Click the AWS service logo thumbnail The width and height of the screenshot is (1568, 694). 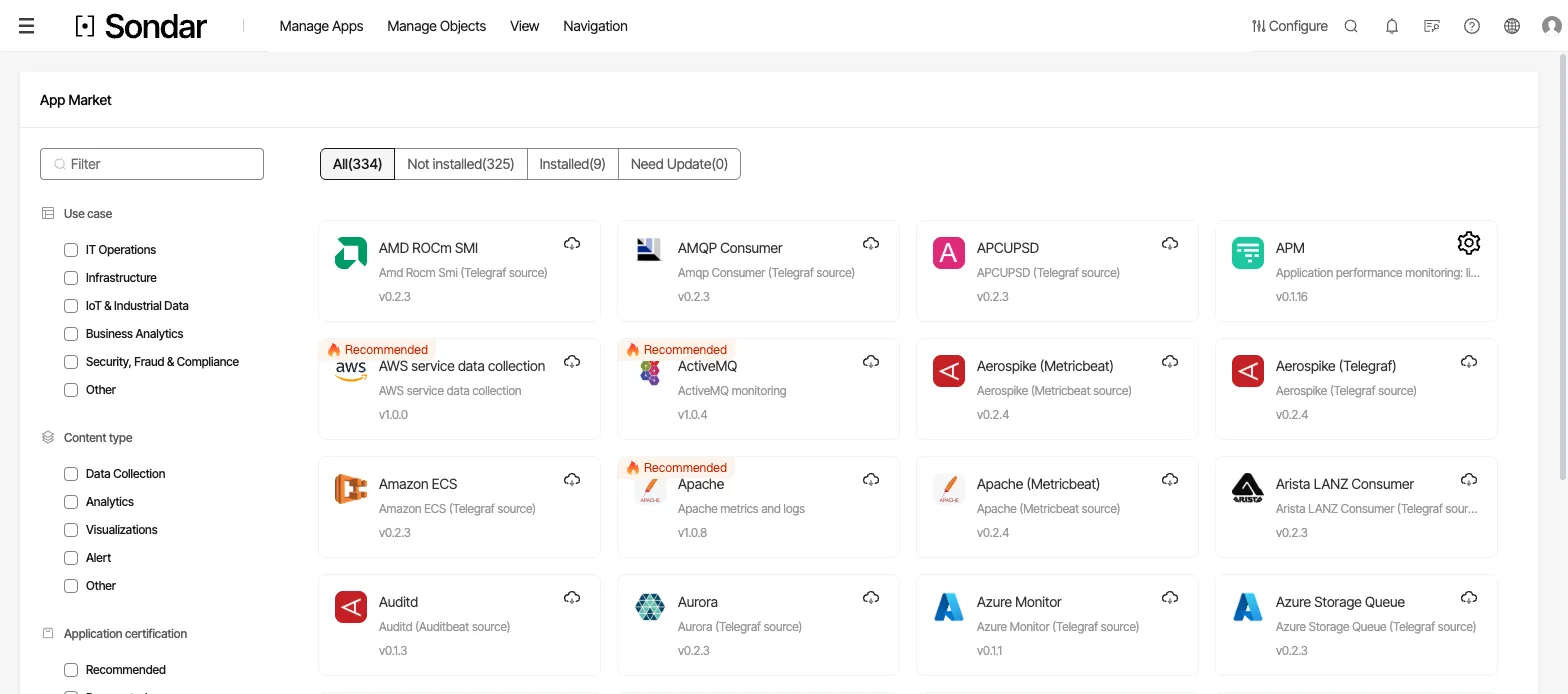[351, 371]
